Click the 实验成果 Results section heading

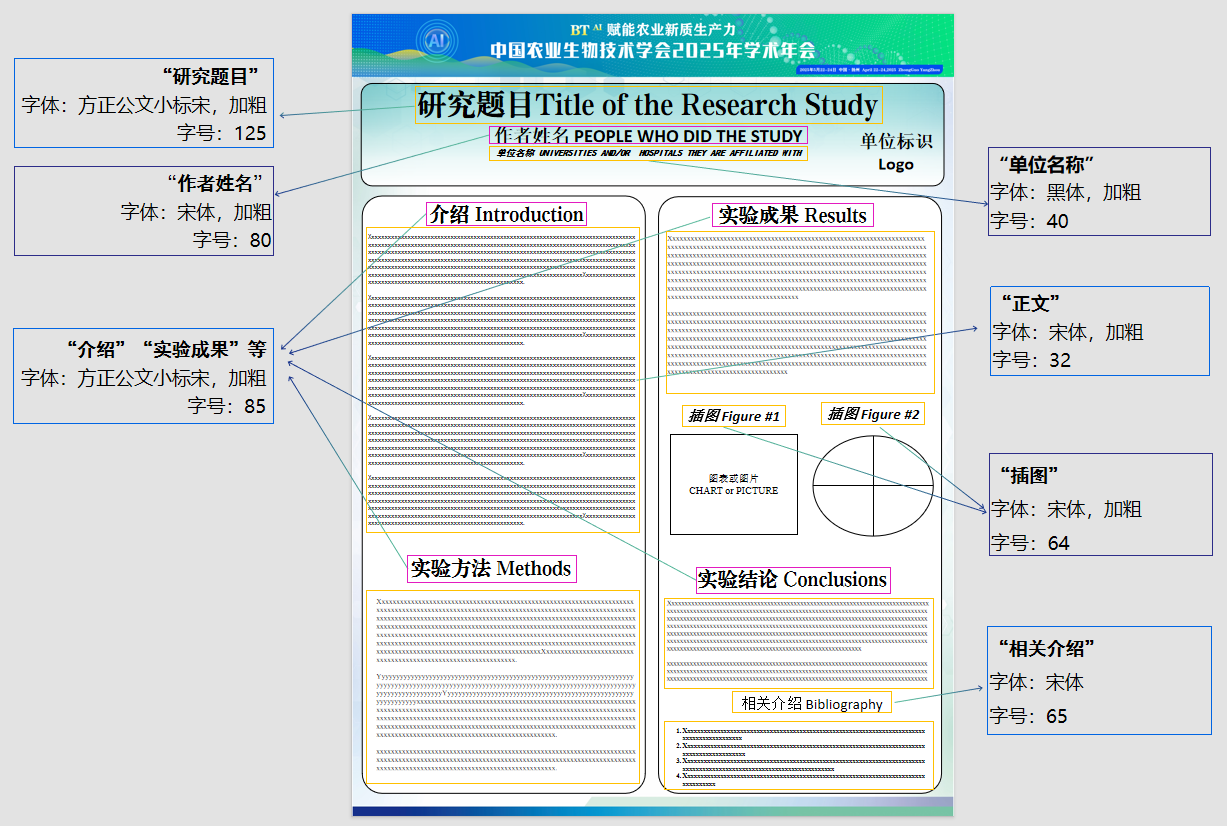point(792,215)
